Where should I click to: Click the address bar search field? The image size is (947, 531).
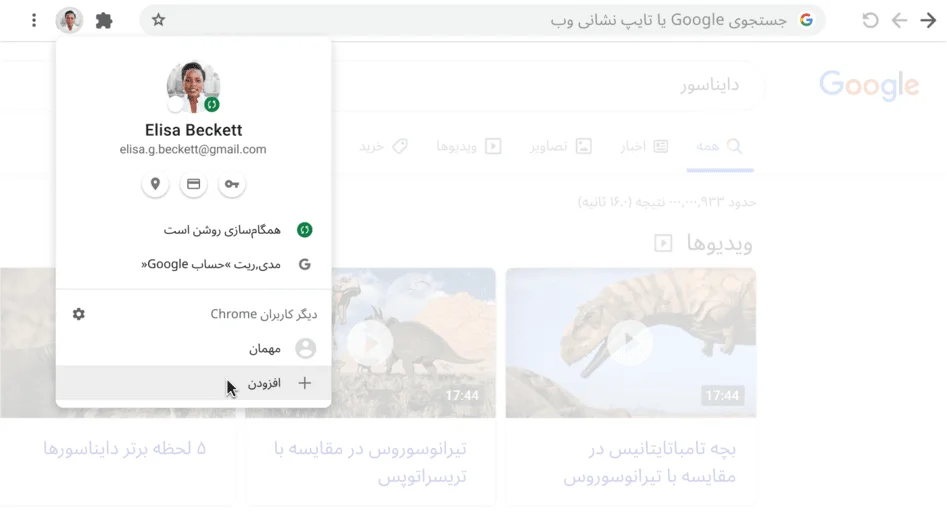[482, 20]
